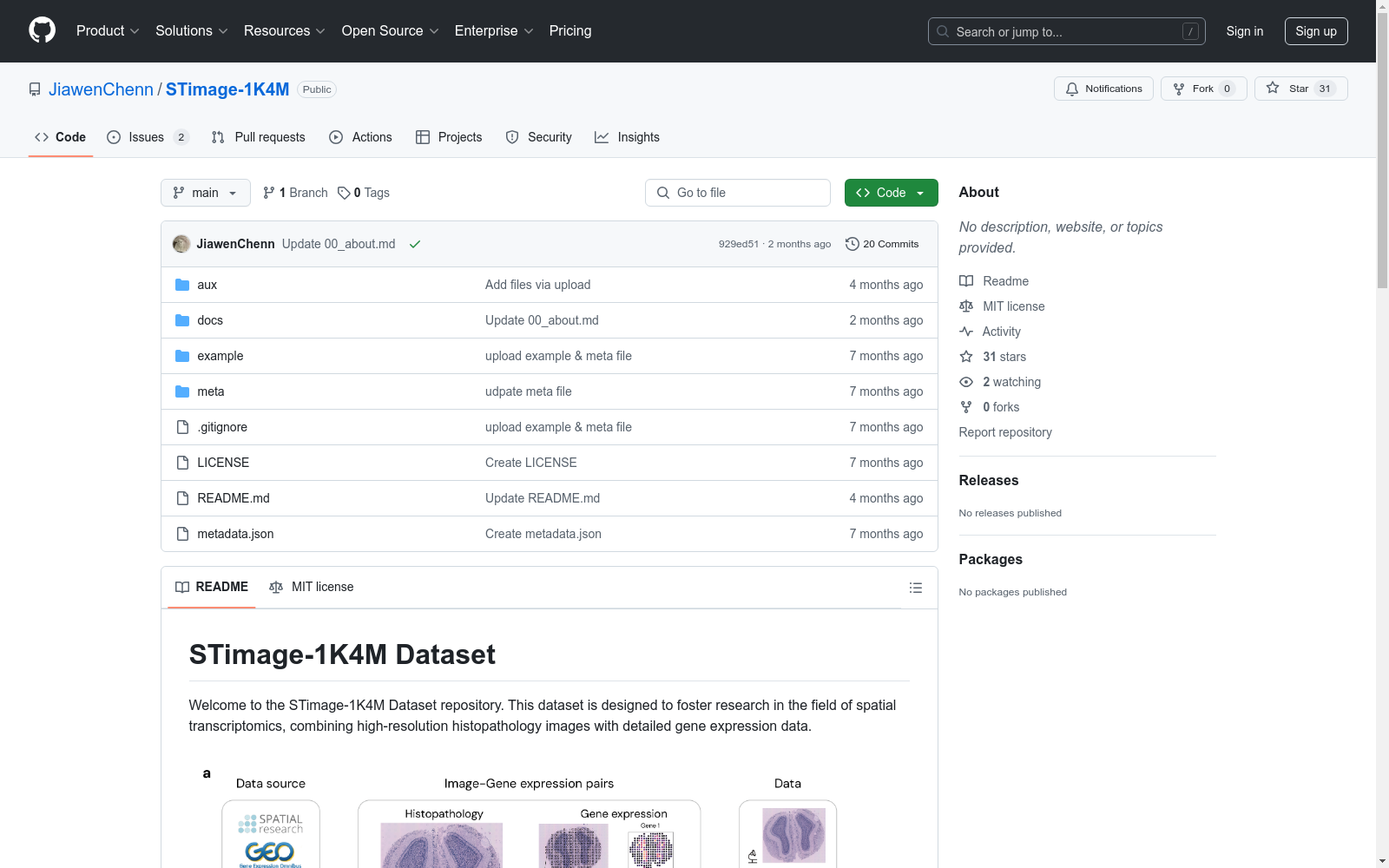Screen dimensions: 1389x868
Task: Click the histopathology figure image in README
Action: click(442, 845)
